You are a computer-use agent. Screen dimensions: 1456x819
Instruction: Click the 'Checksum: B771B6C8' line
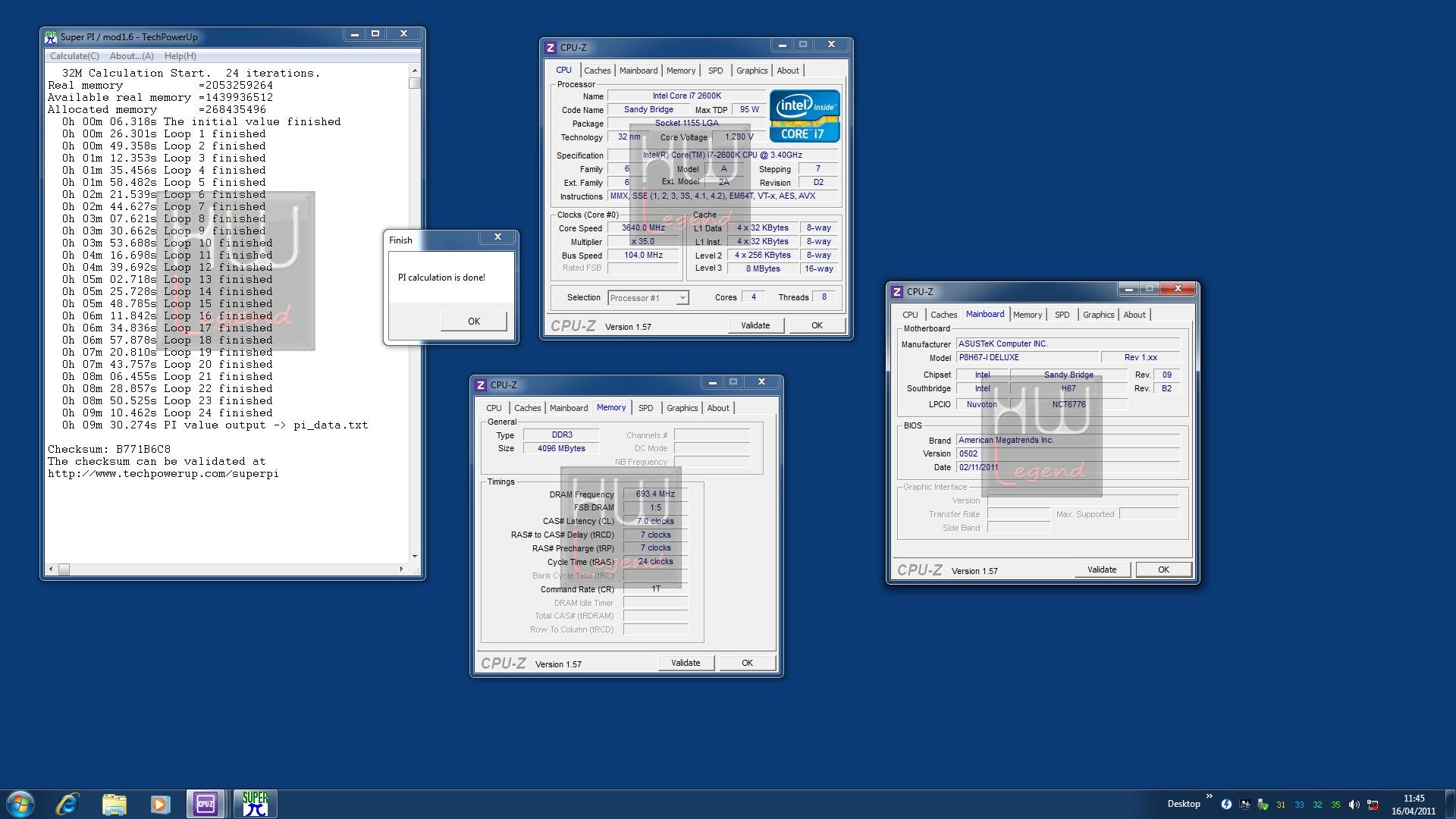pos(109,450)
